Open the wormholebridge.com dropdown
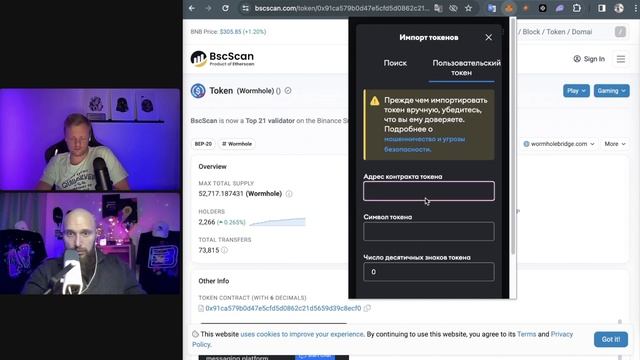This screenshot has height=360, width=640. [x=559, y=144]
